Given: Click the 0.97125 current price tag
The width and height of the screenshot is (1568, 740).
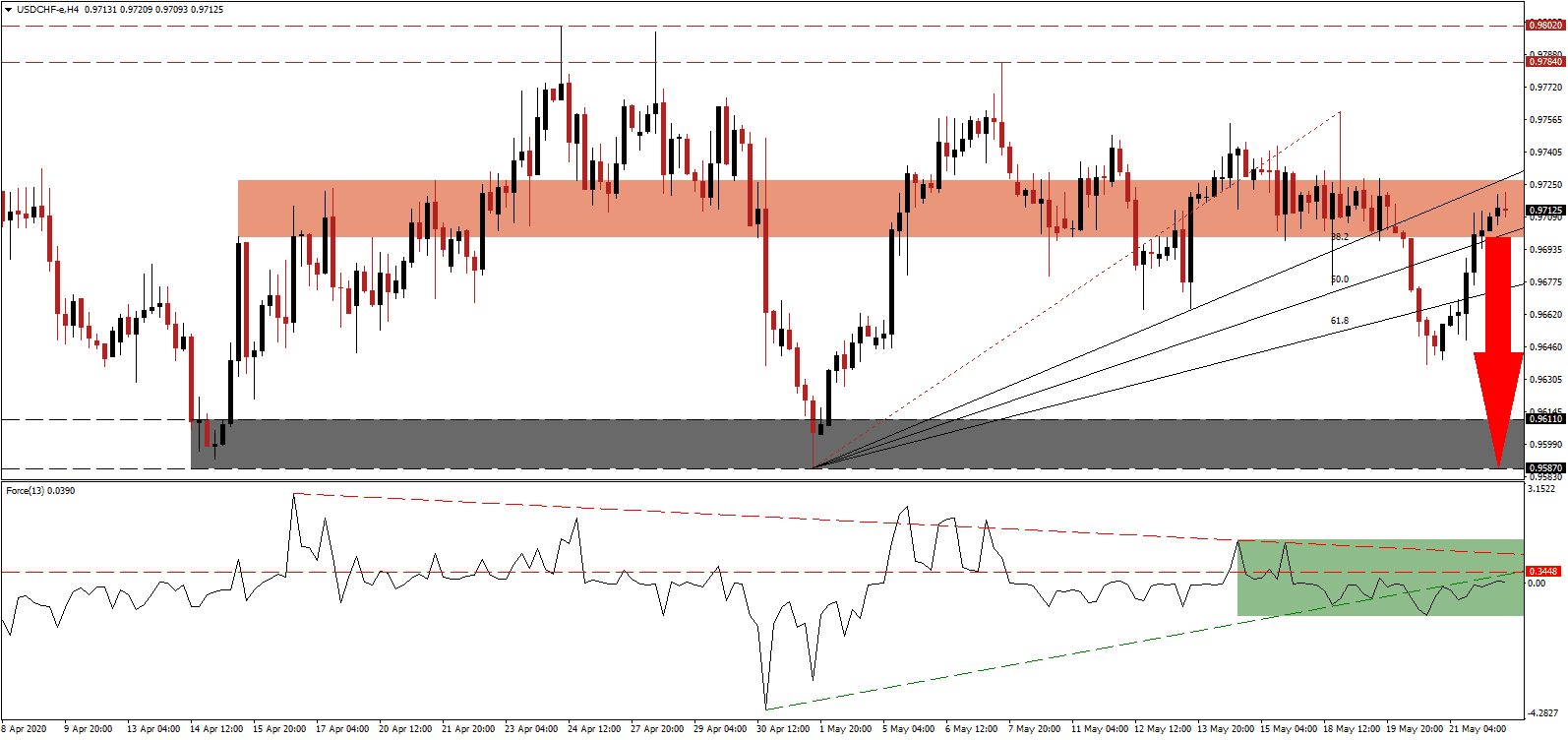Looking at the screenshot, I should (1544, 211).
